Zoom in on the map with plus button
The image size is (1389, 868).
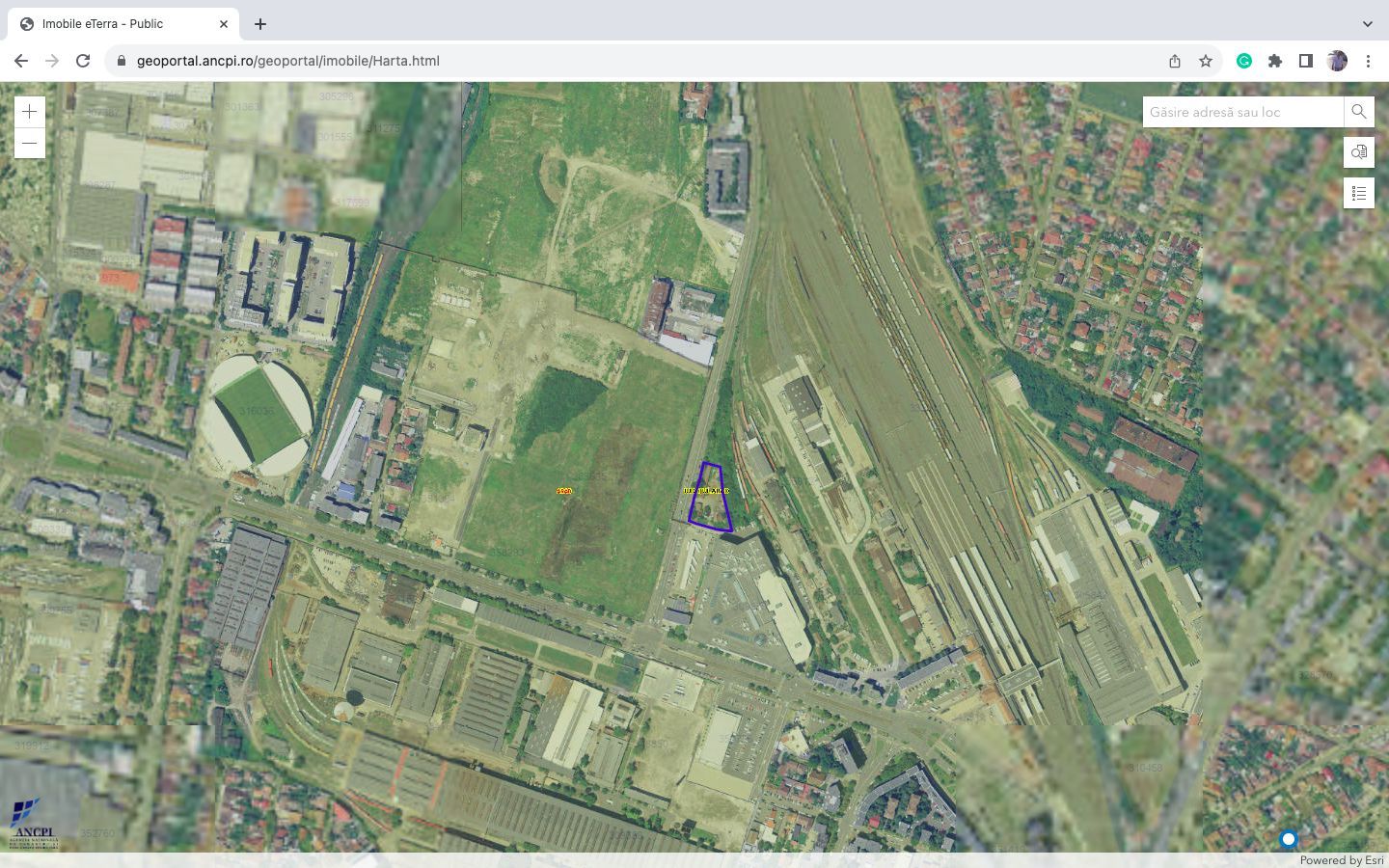[x=29, y=111]
